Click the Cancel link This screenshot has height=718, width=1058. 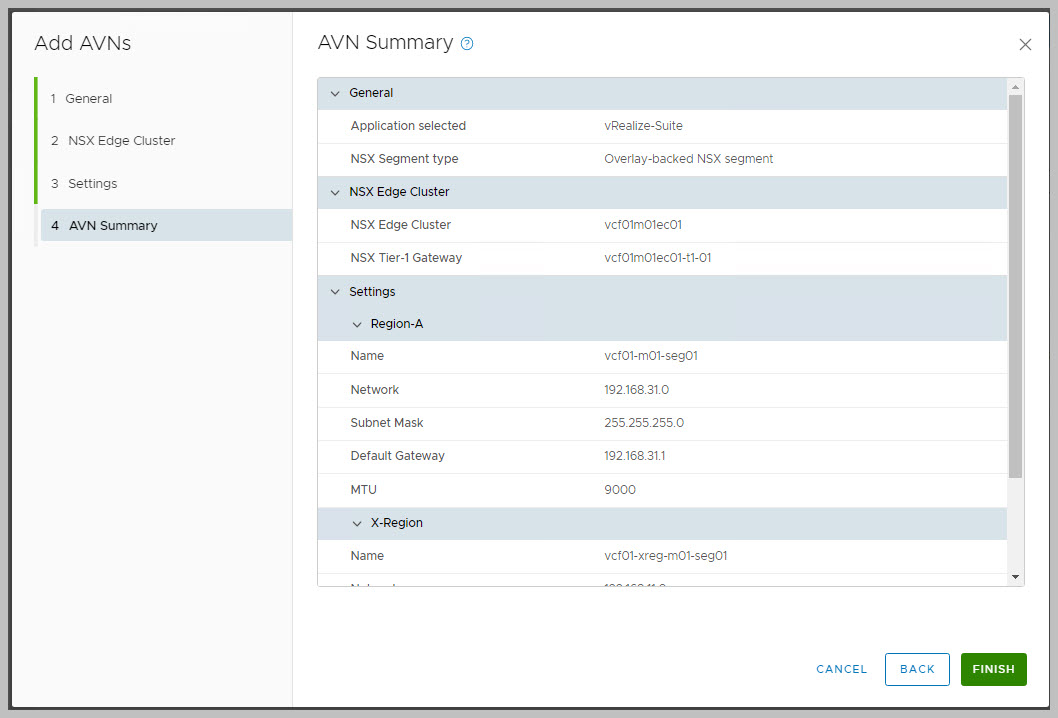pyautogui.click(x=841, y=670)
